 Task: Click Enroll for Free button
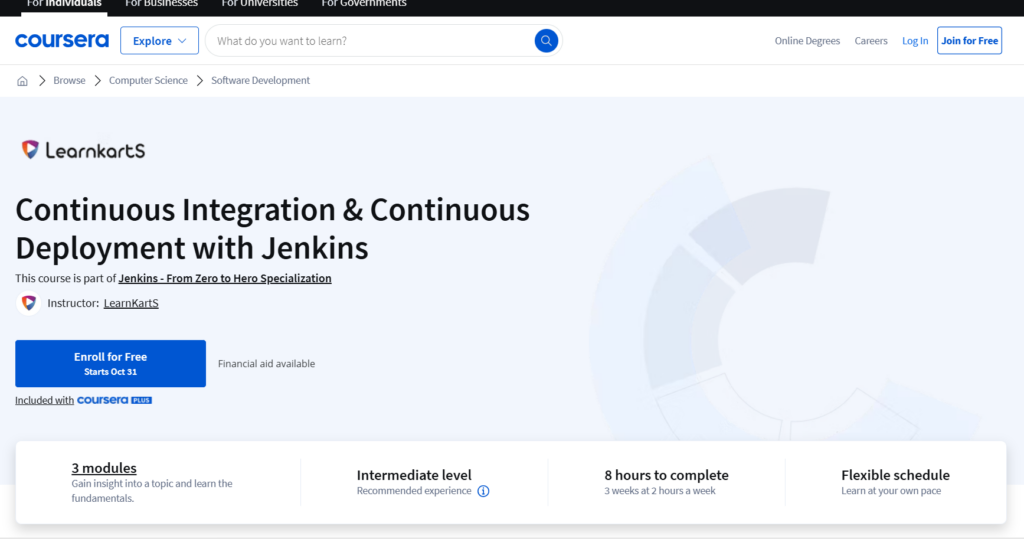[110, 363]
